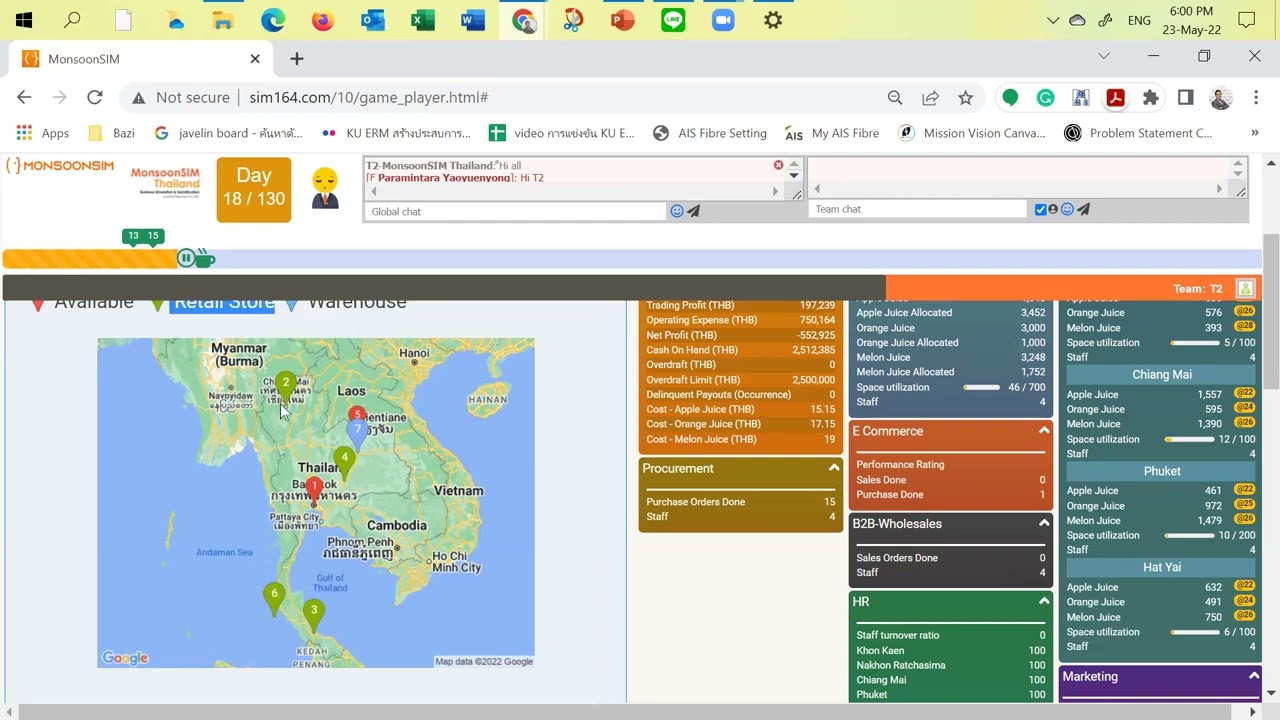Open a new browser tab
This screenshot has width=1280, height=720.
[296, 59]
